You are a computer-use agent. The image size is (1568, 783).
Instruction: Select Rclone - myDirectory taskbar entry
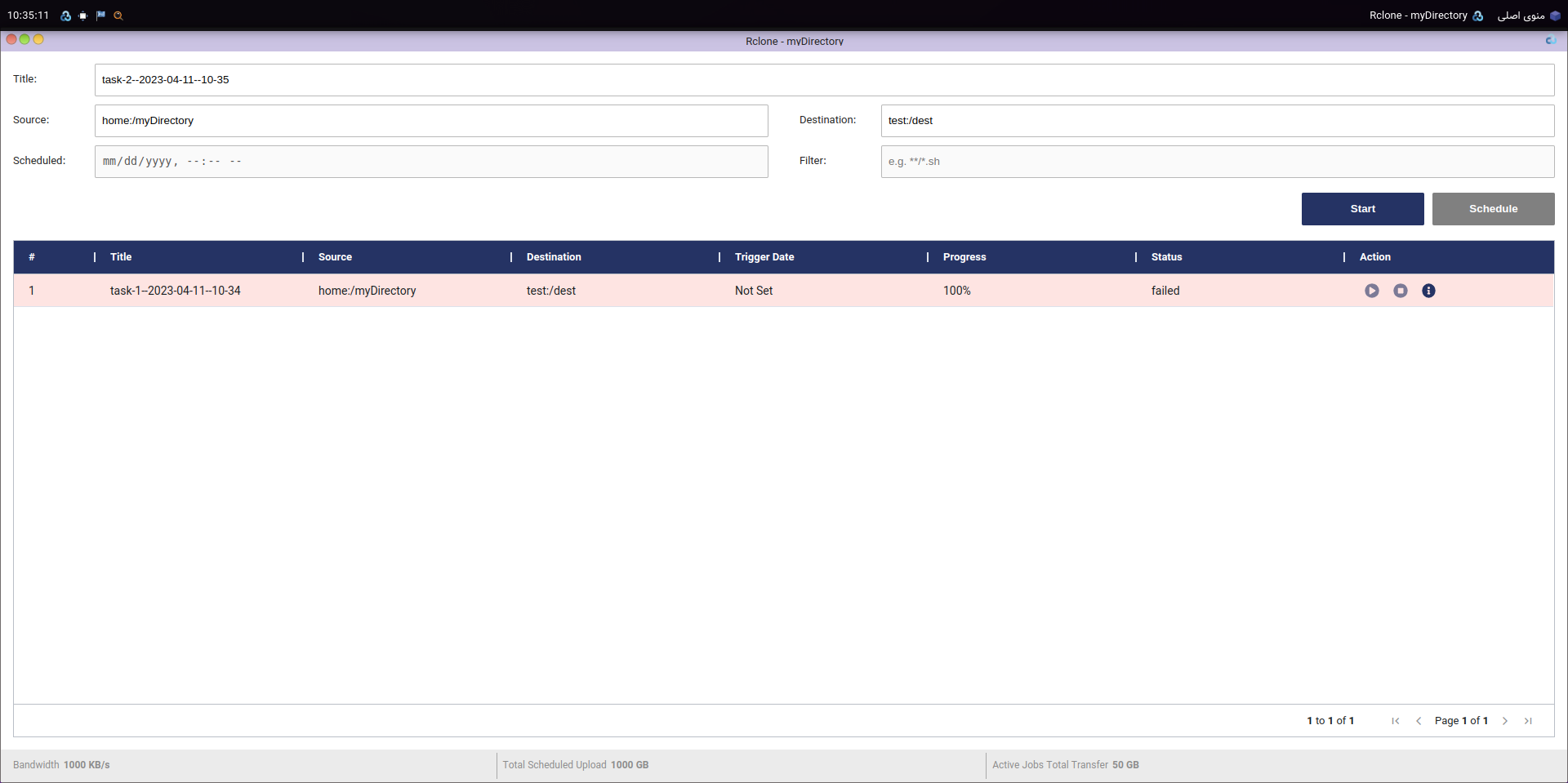point(1425,16)
